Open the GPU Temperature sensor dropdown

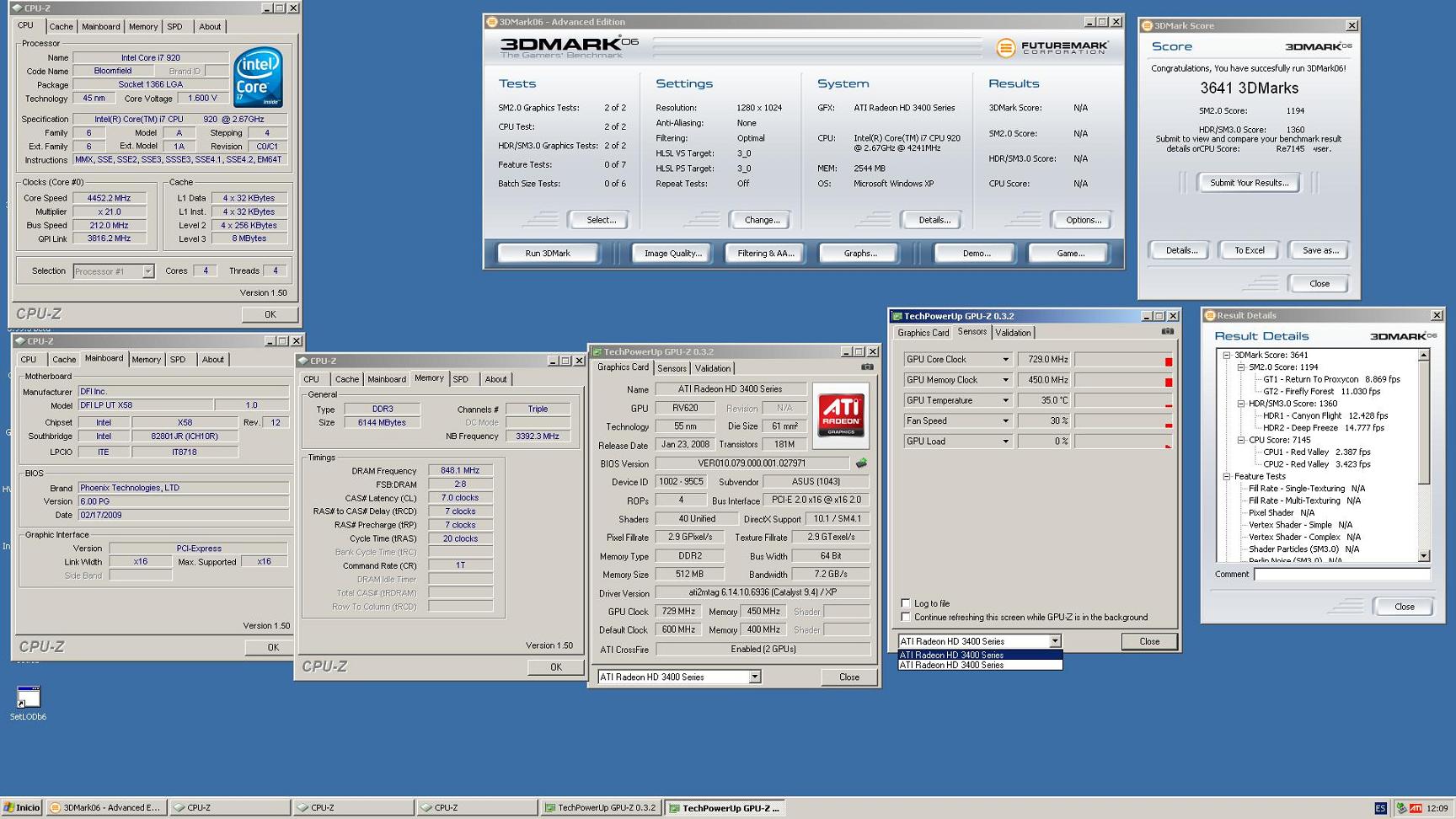coord(1004,400)
